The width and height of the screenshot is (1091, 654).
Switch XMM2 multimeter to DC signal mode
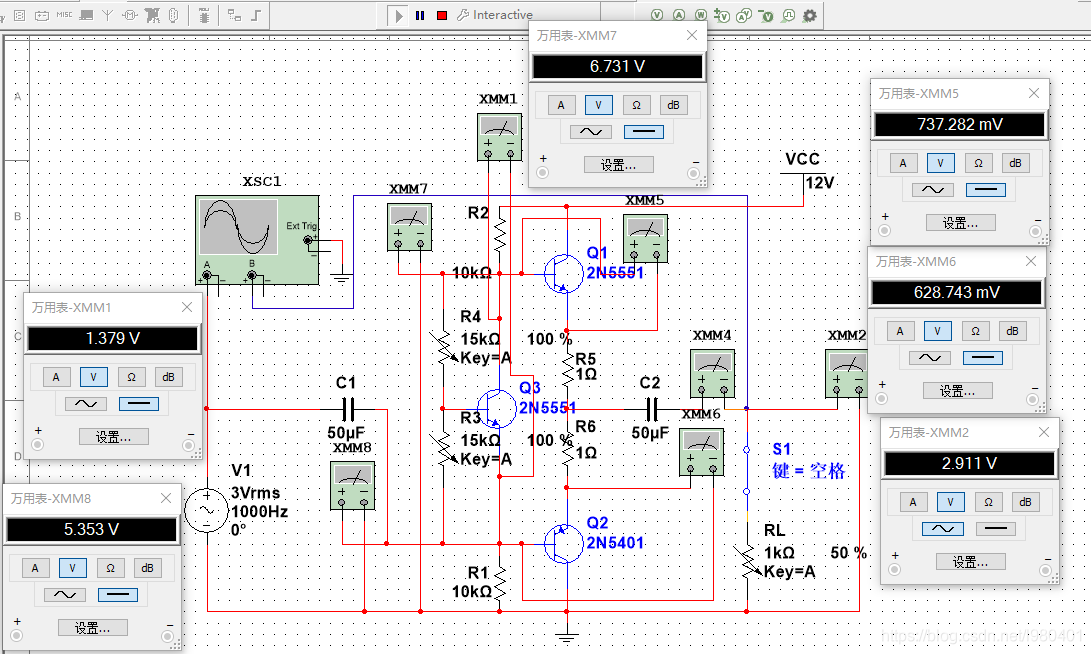click(x=996, y=529)
